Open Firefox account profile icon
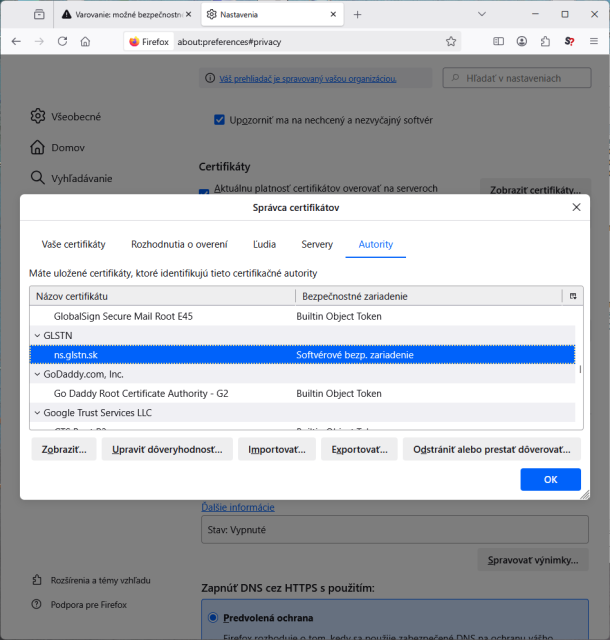Screen dimensions: 610x640 coord(521,41)
